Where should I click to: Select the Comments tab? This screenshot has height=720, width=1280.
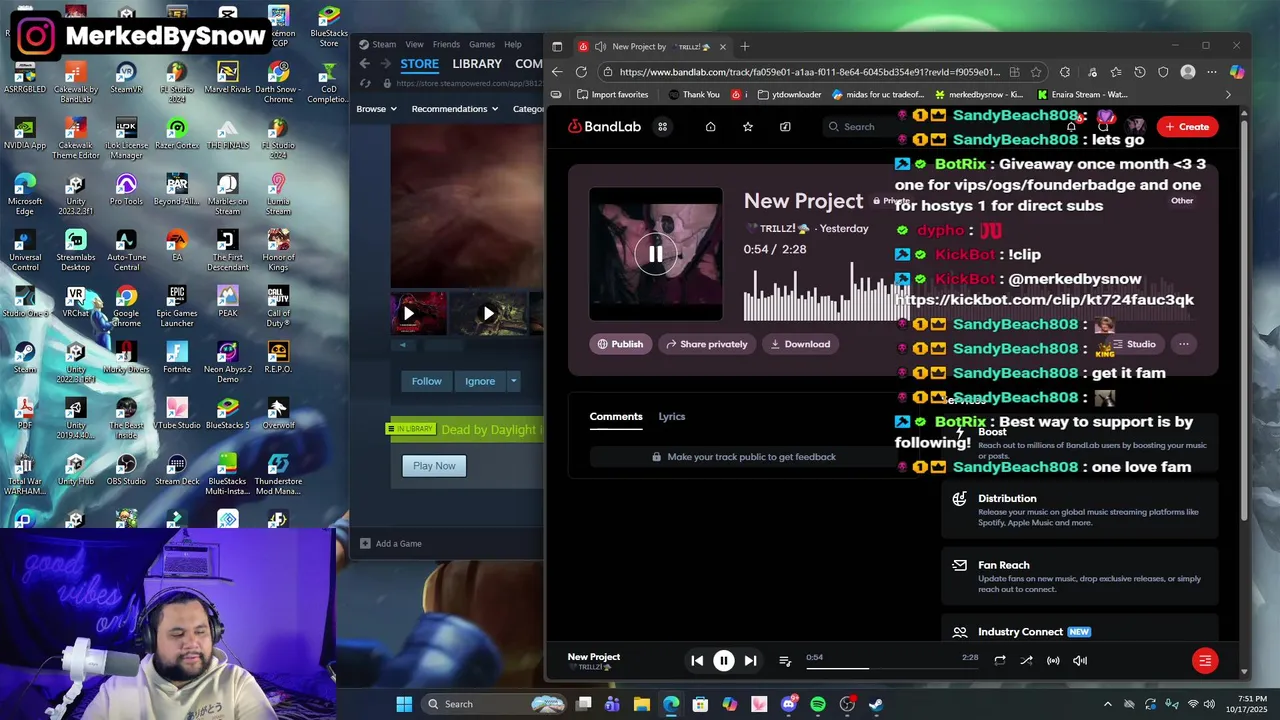[616, 416]
